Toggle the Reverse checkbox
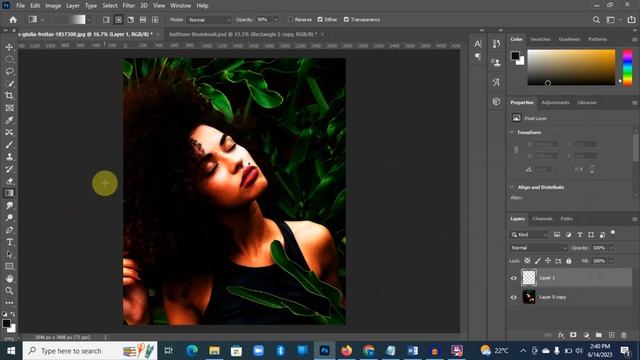Screen dimensions: 640x360 click(291, 20)
